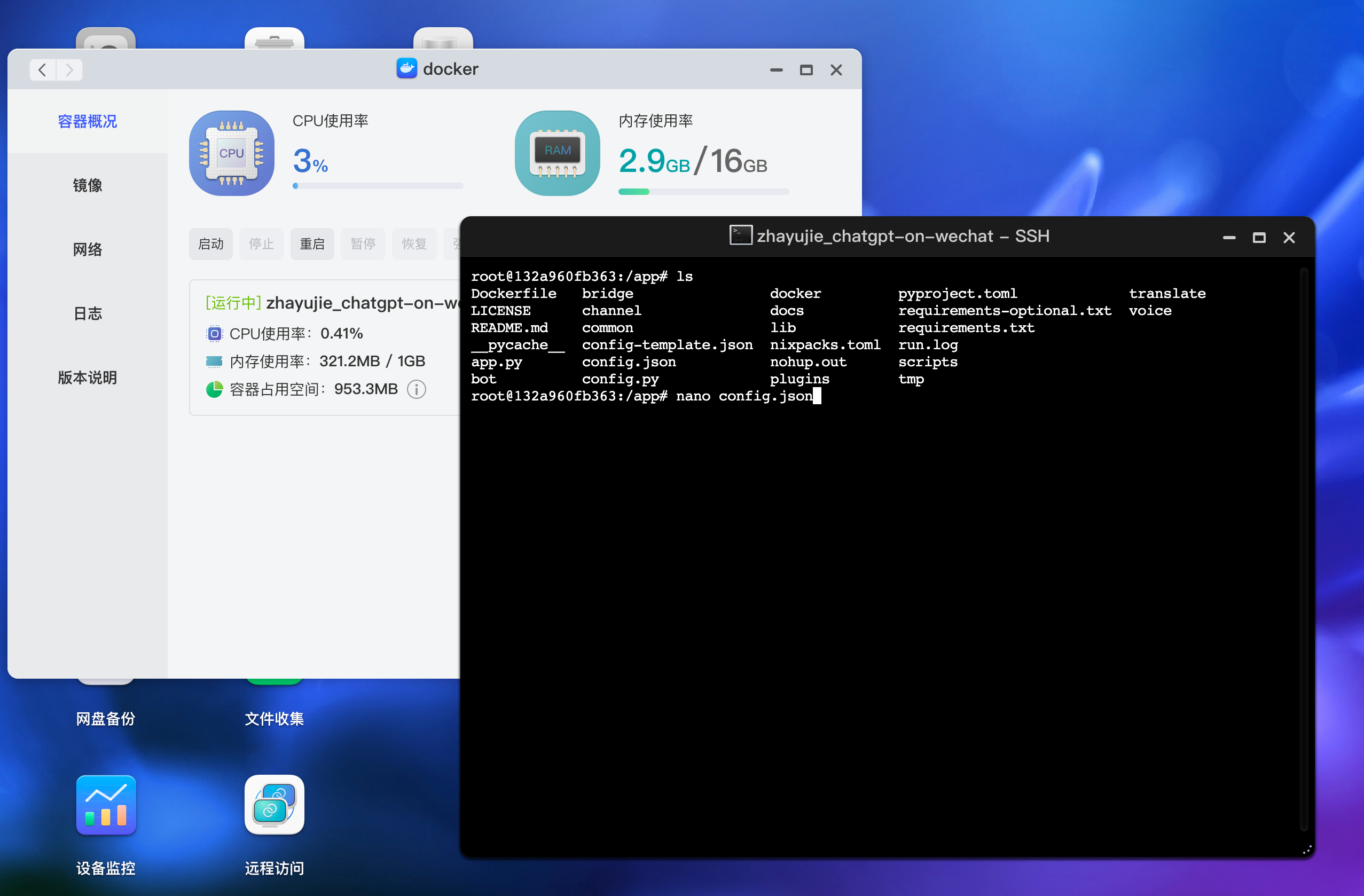Screen dimensions: 1364x896
Task: Click the 2.9GB/16GB memory usage value
Action: (693, 161)
